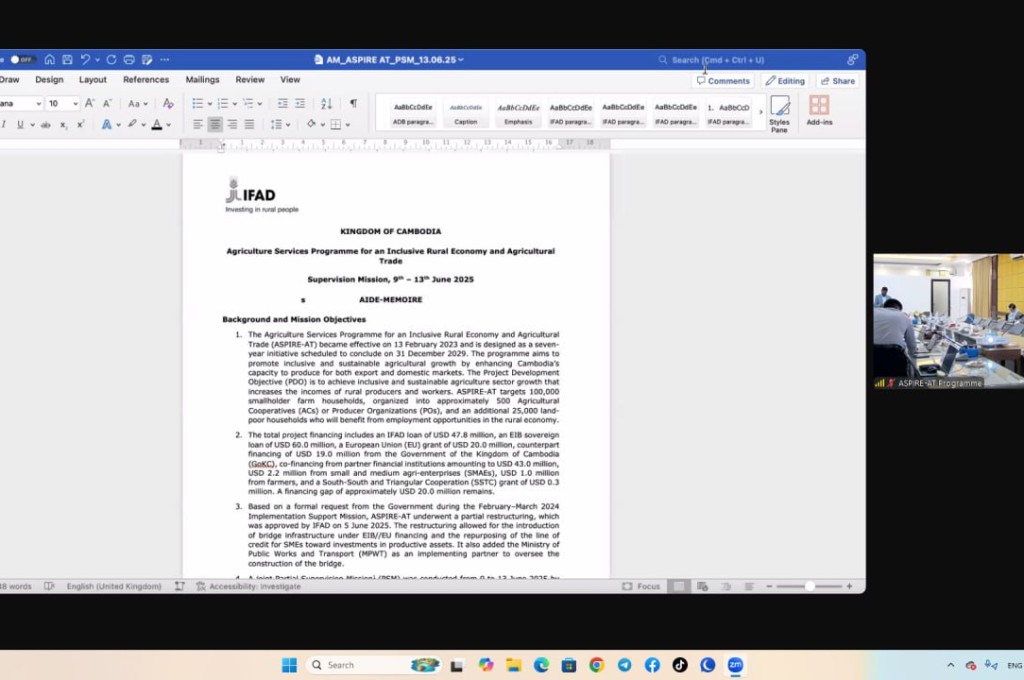Open the Styles Pane
Image resolution: width=1024 pixels, height=680 pixels.
tap(779, 114)
